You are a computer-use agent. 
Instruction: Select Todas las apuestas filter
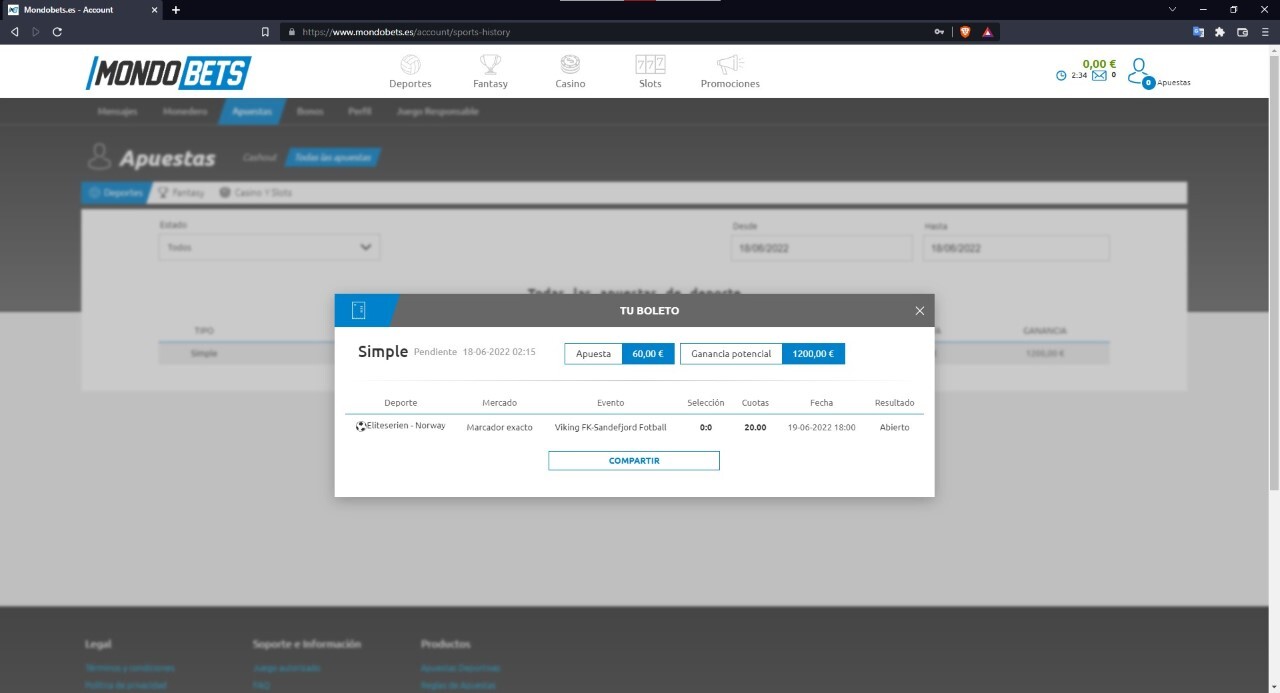click(x=334, y=158)
